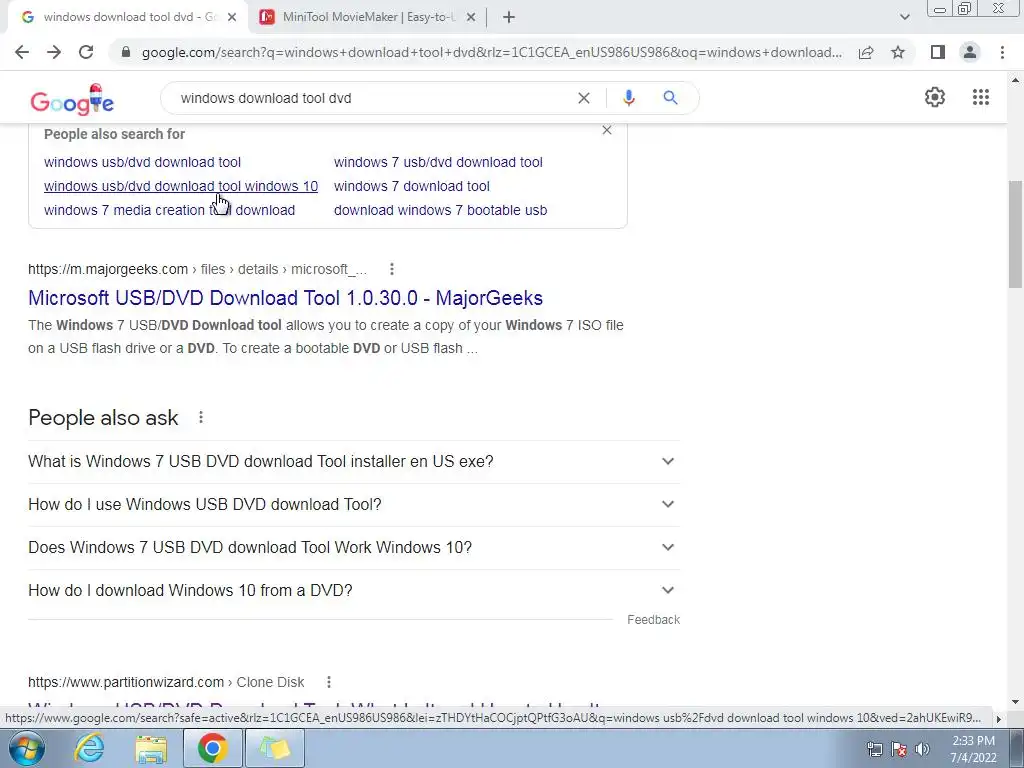Viewport: 1024px width, 768px height.
Task: Open 'download windows 7 bootable usb' suggestion
Action: pos(440,210)
